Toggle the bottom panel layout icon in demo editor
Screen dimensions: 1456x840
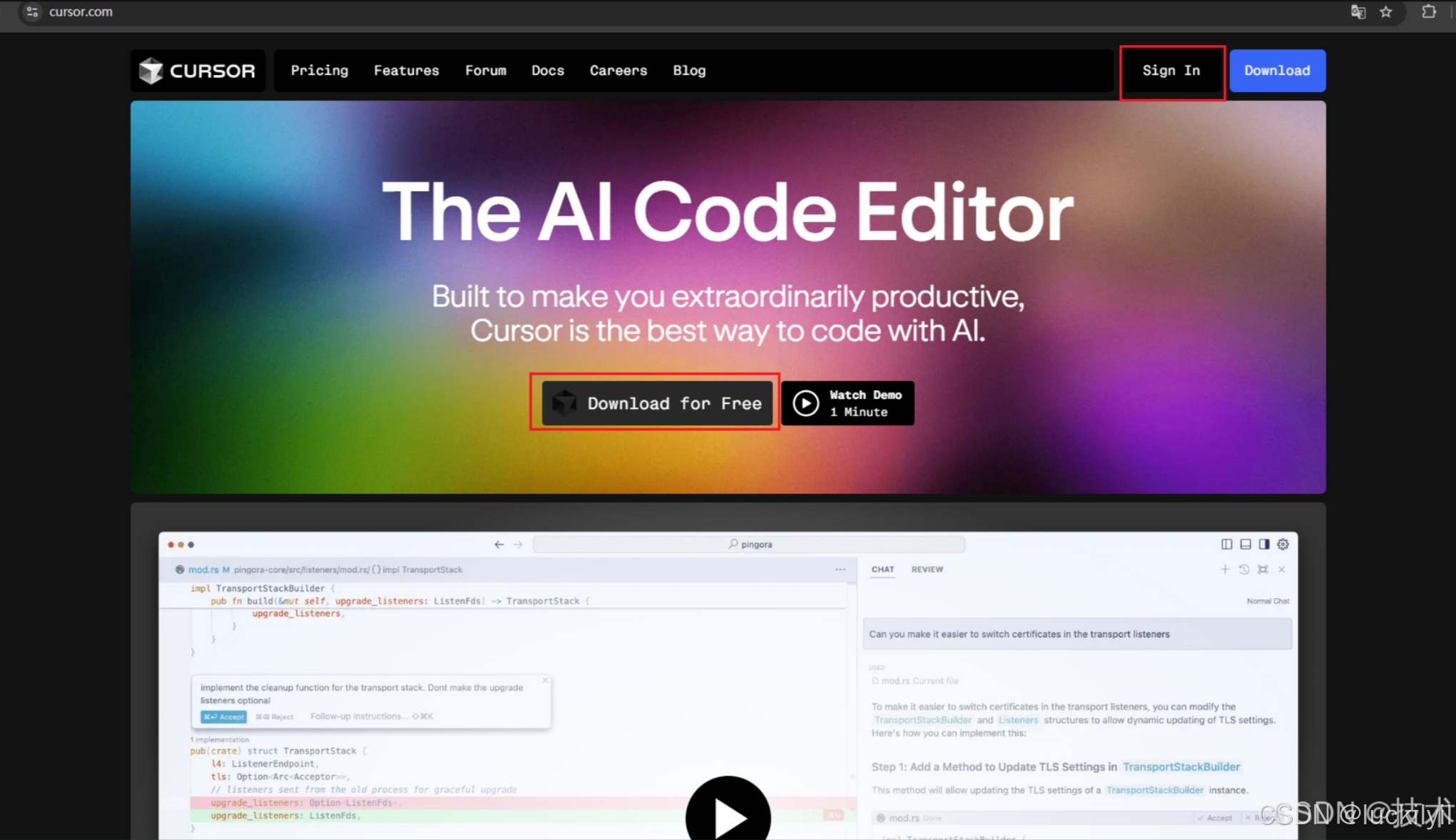click(x=1246, y=545)
